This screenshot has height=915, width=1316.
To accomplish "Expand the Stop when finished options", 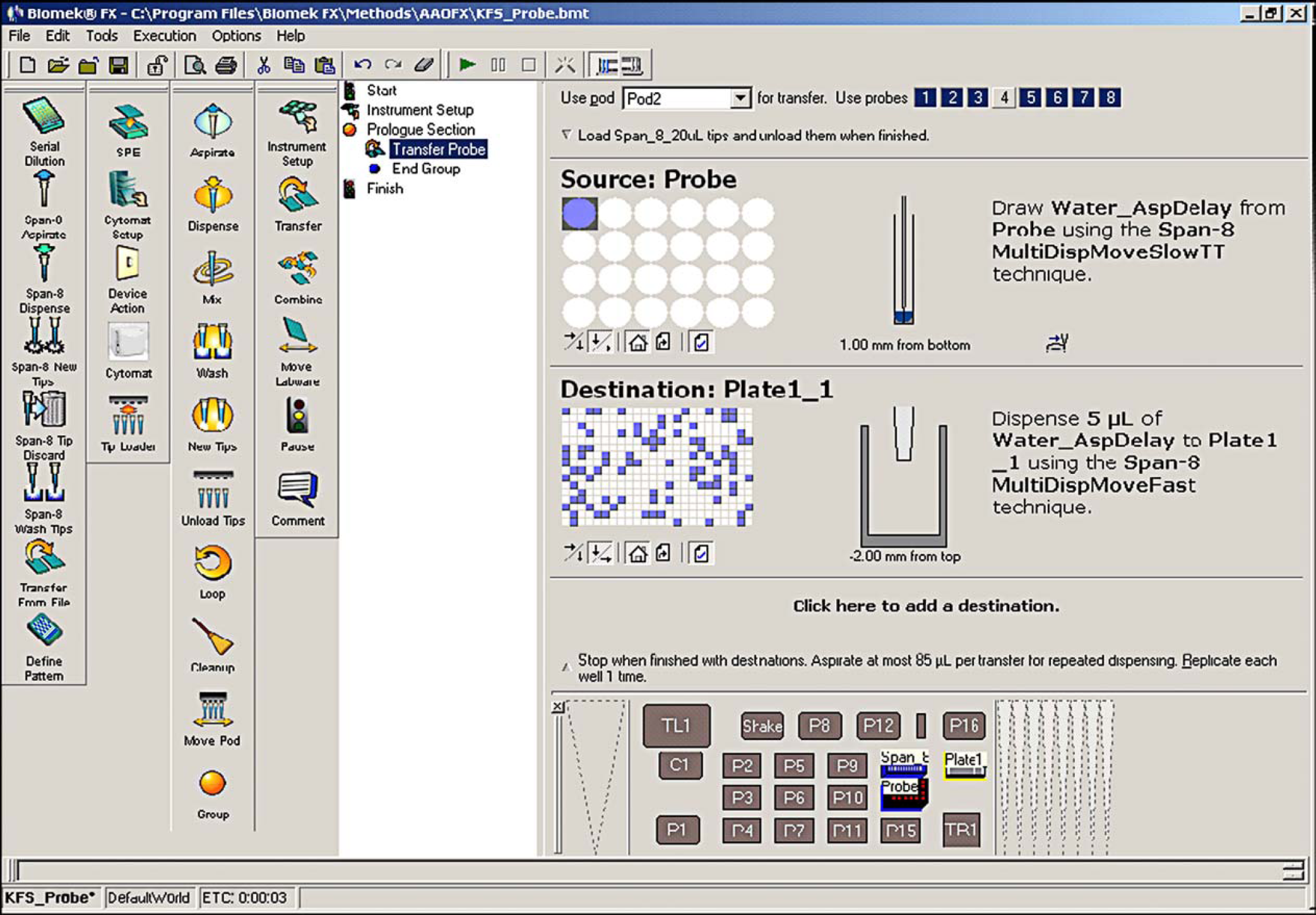I will coord(566,667).
